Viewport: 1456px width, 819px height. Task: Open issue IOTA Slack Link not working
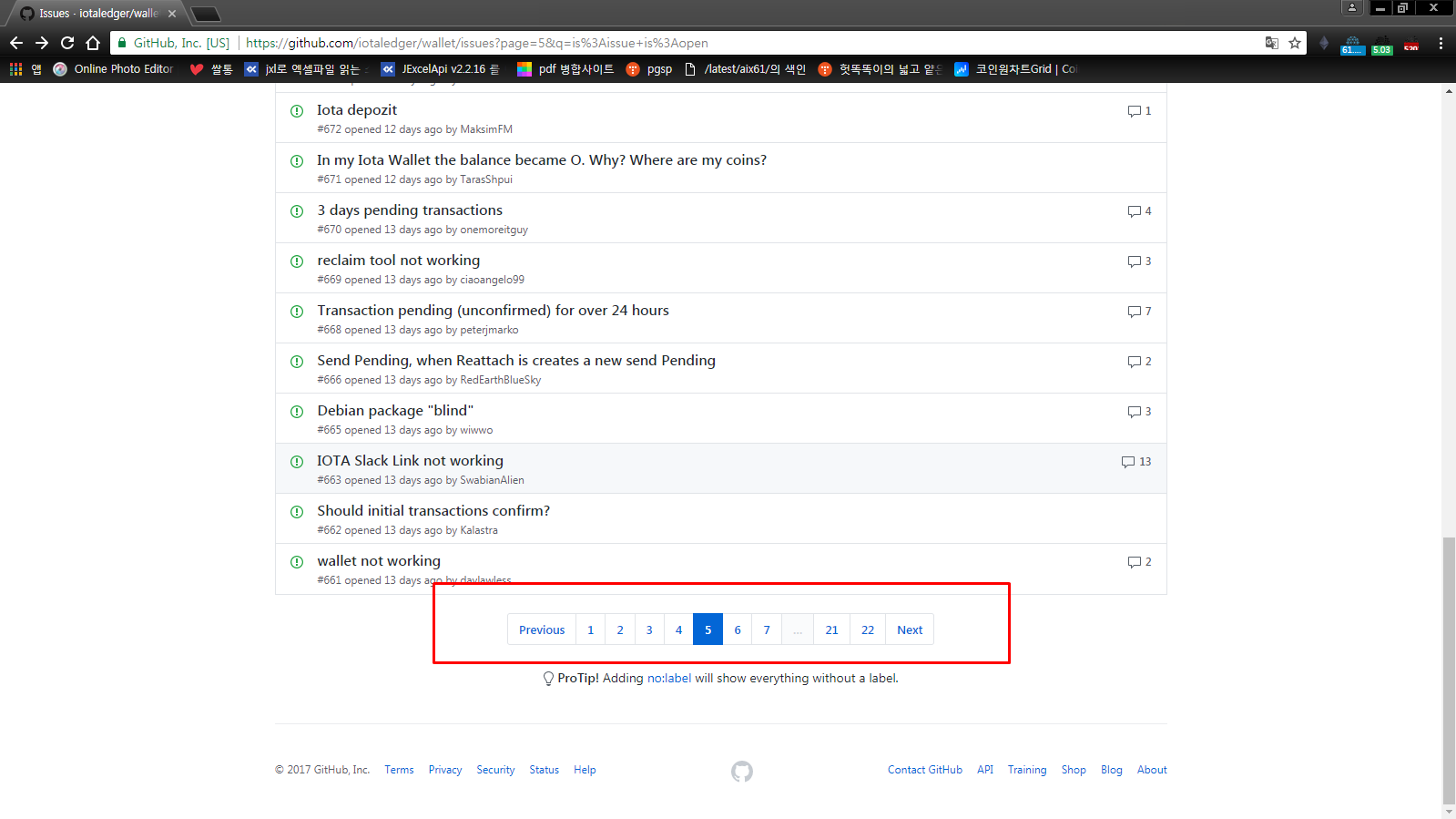coord(410,460)
